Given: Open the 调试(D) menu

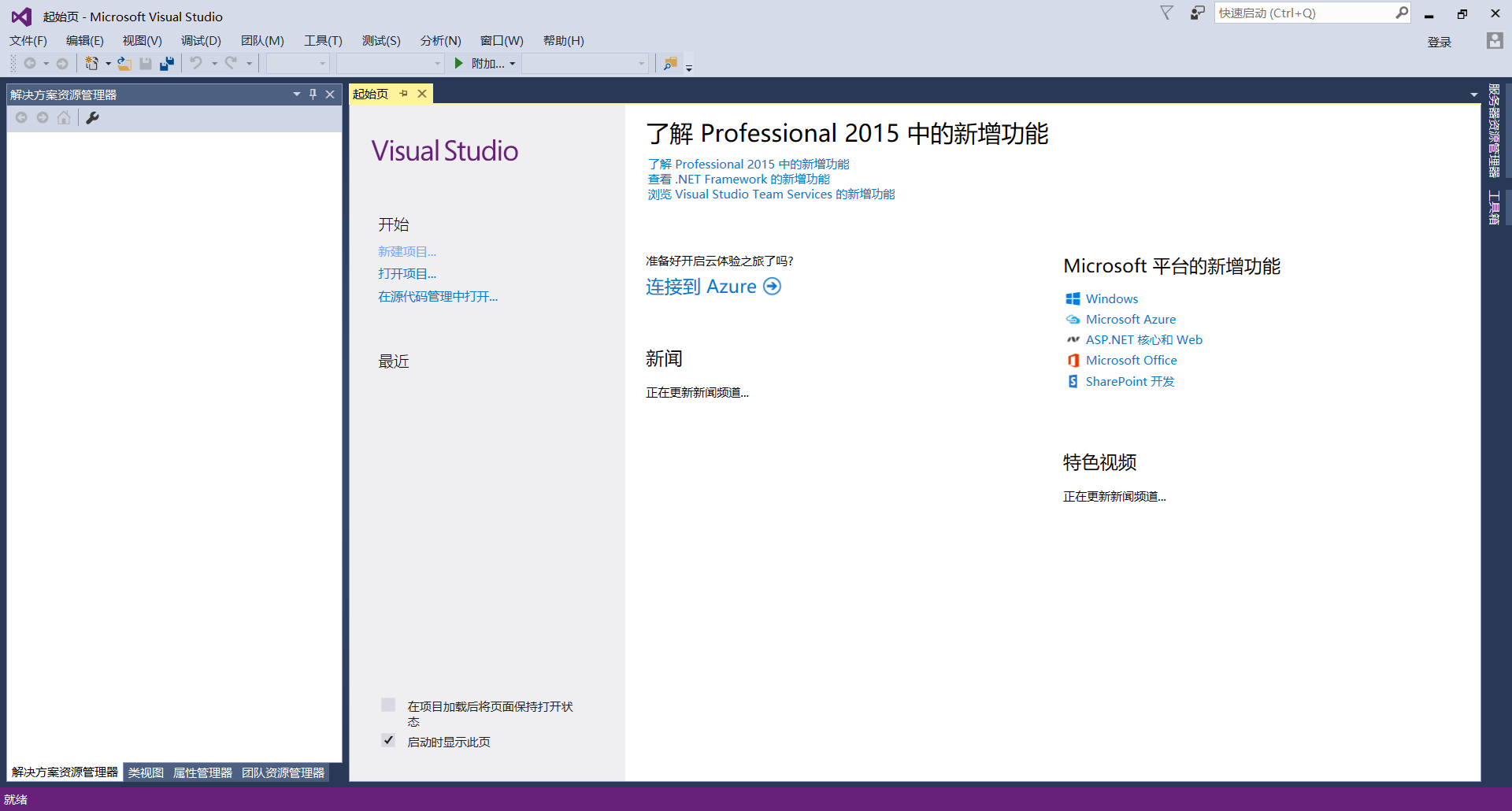Looking at the screenshot, I should [x=201, y=41].
